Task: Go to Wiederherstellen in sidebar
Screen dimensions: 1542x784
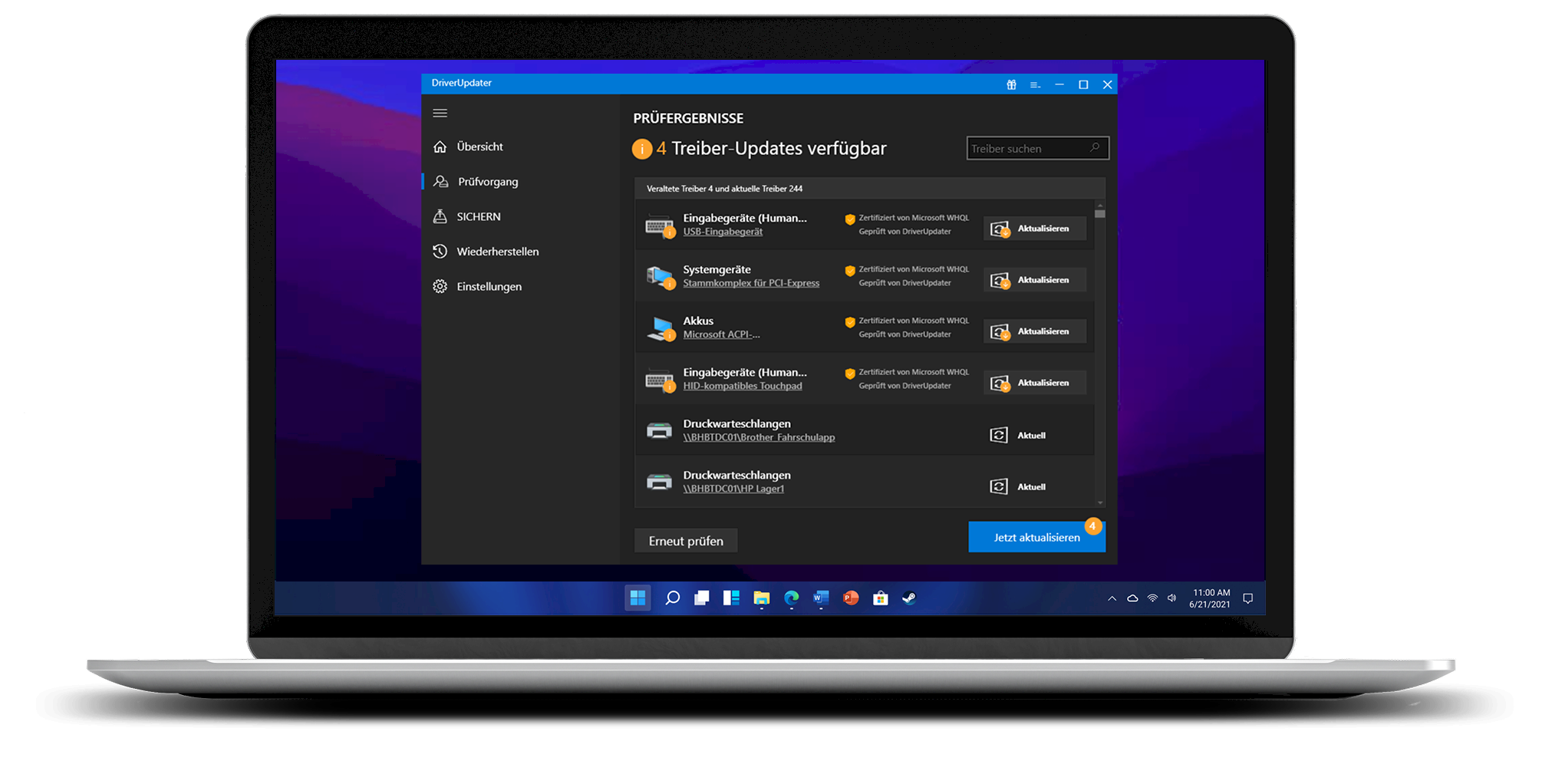Action: click(497, 252)
